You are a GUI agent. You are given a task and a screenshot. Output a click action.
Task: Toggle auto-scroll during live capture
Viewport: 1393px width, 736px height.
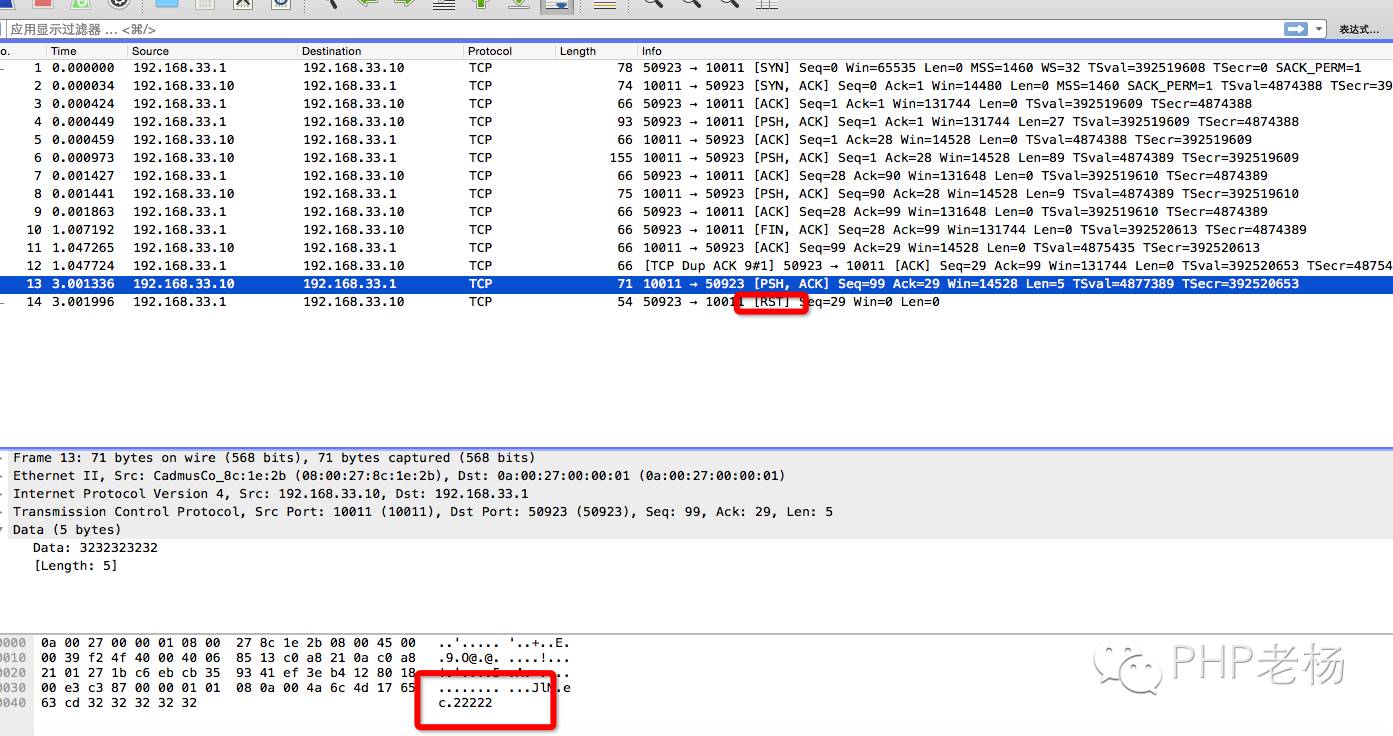tap(556, 4)
